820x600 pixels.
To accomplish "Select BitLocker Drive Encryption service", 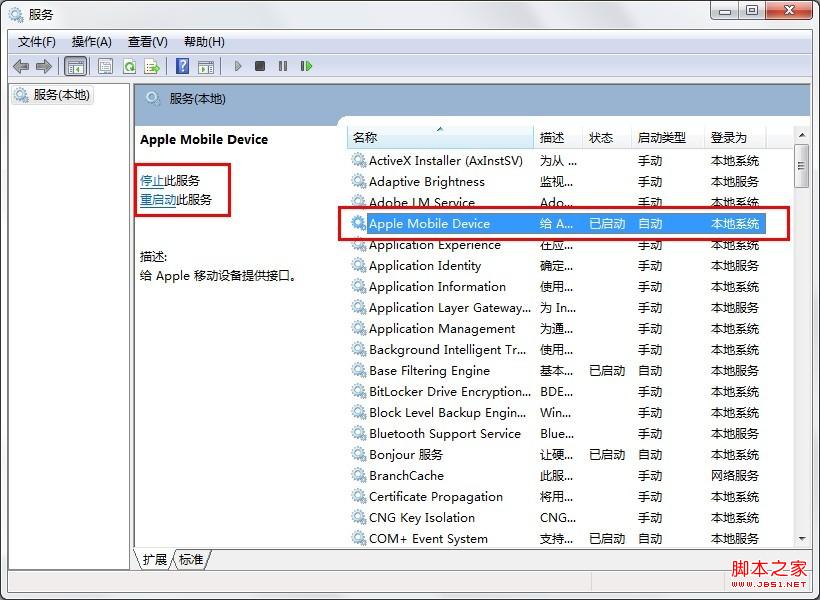I will coord(556,391).
